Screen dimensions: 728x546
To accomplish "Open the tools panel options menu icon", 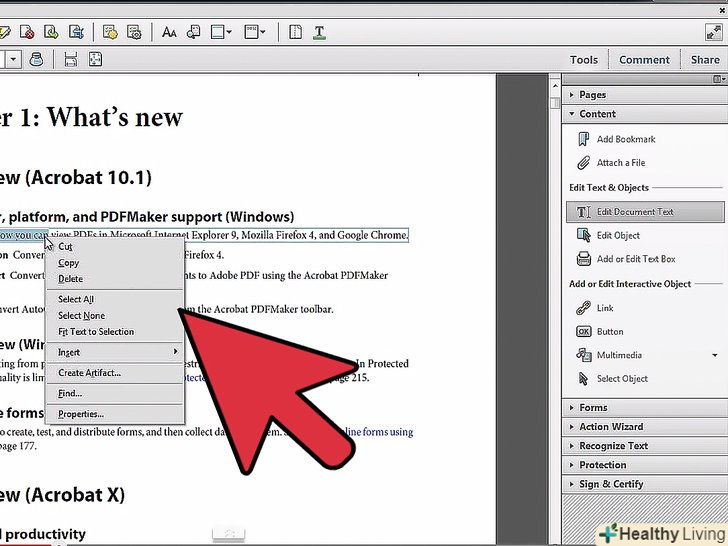I will point(719,79).
